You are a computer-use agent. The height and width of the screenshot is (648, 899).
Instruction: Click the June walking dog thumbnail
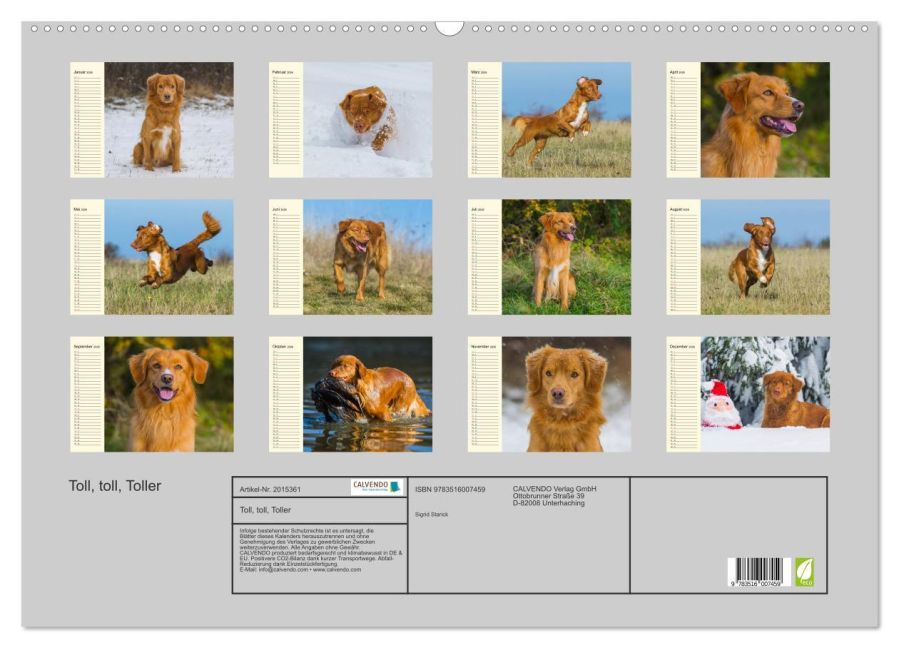click(x=351, y=257)
